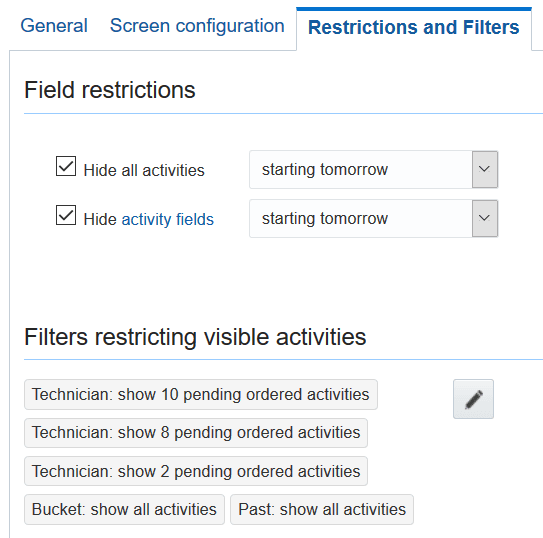The width and height of the screenshot is (543, 538).
Task: Click the Bucket: show all activities filter
Action: pos(124,510)
